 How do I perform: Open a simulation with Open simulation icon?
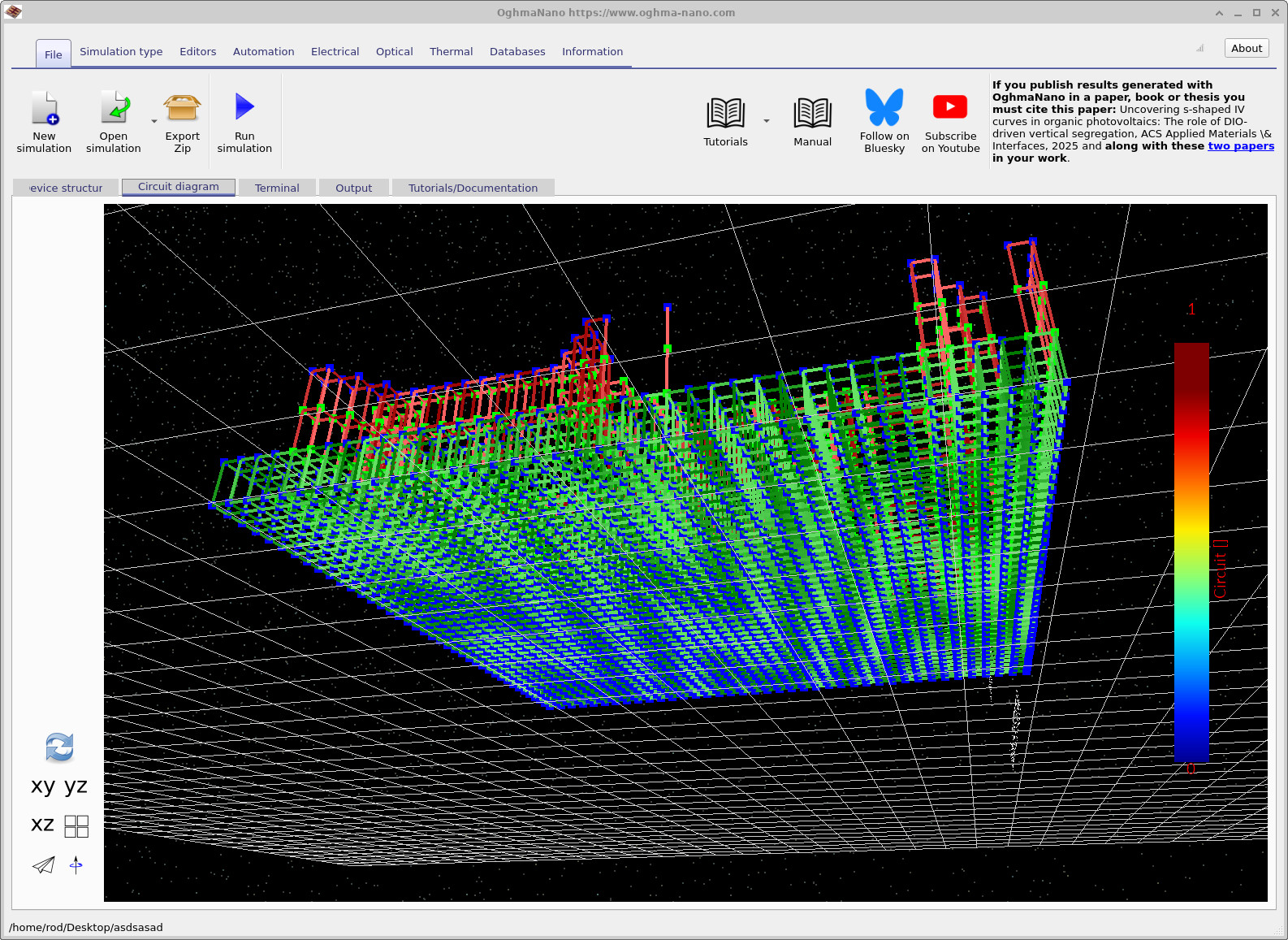[x=114, y=108]
